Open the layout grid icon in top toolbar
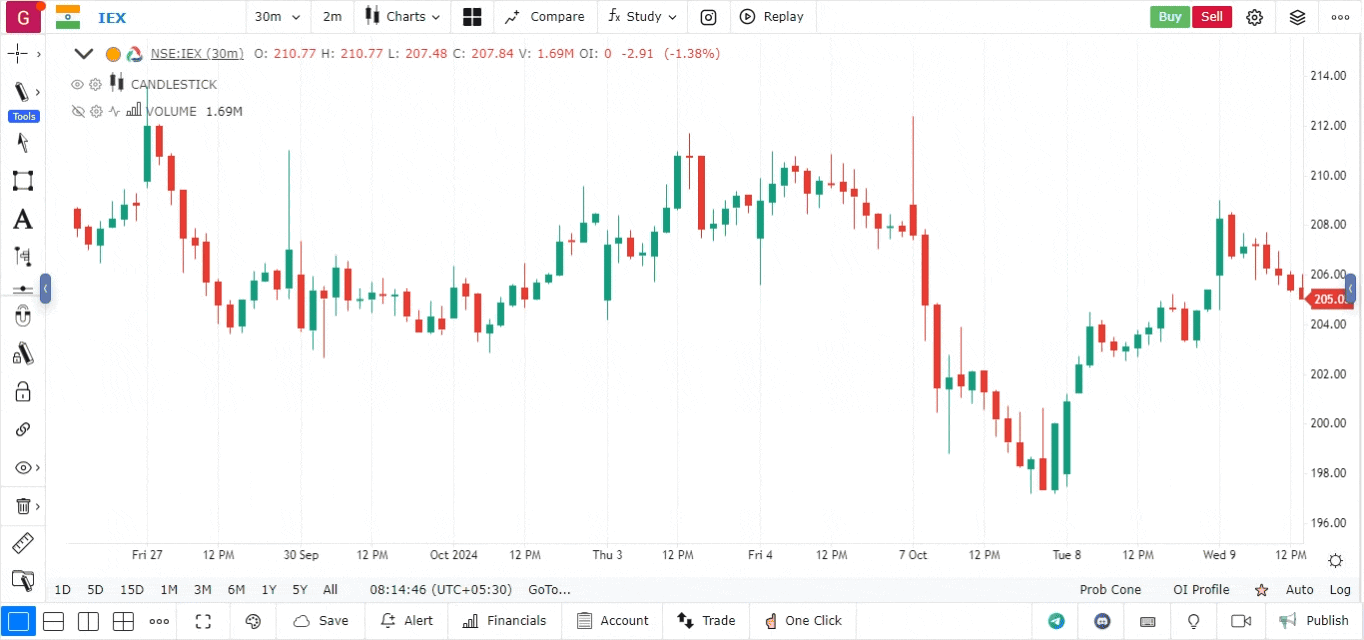This screenshot has height=640, width=1364. (x=472, y=17)
